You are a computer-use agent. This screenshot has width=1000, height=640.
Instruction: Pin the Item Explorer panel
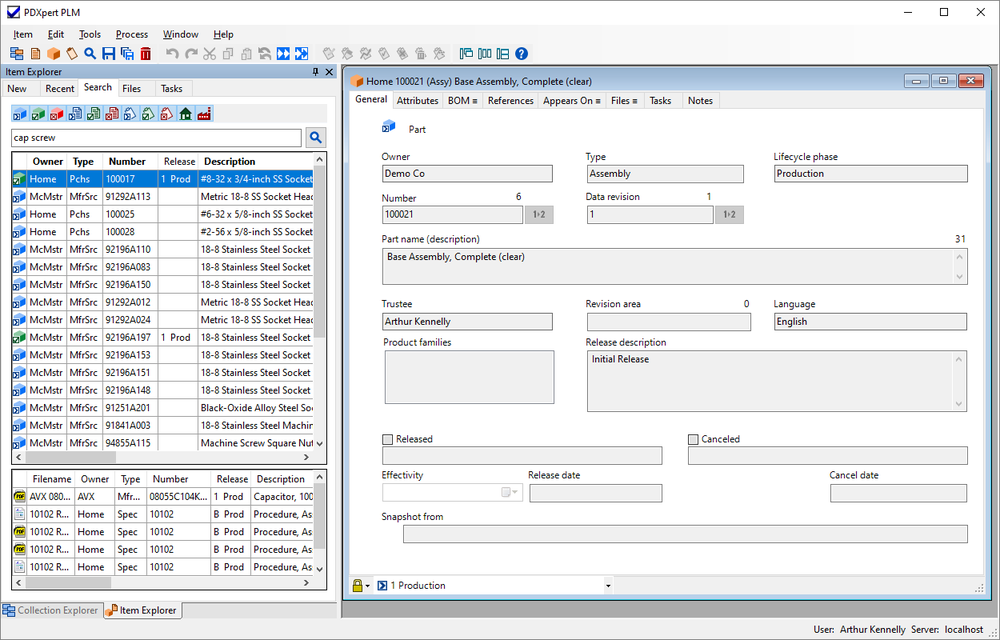pyautogui.click(x=316, y=72)
